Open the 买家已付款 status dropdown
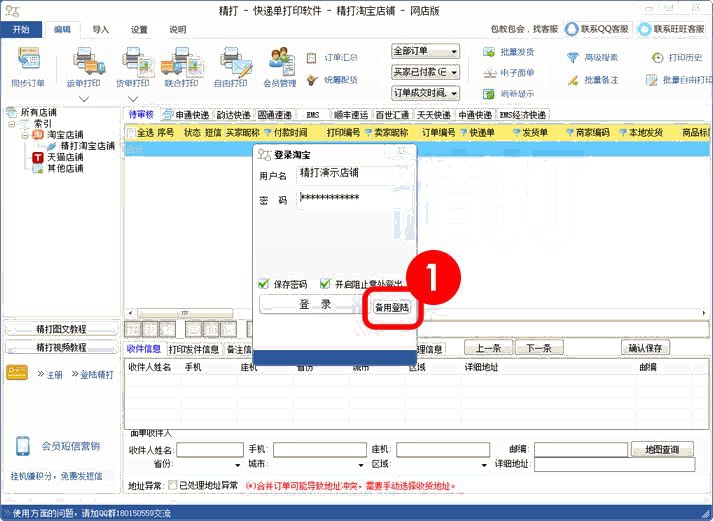This screenshot has height=521, width=713. click(425, 72)
